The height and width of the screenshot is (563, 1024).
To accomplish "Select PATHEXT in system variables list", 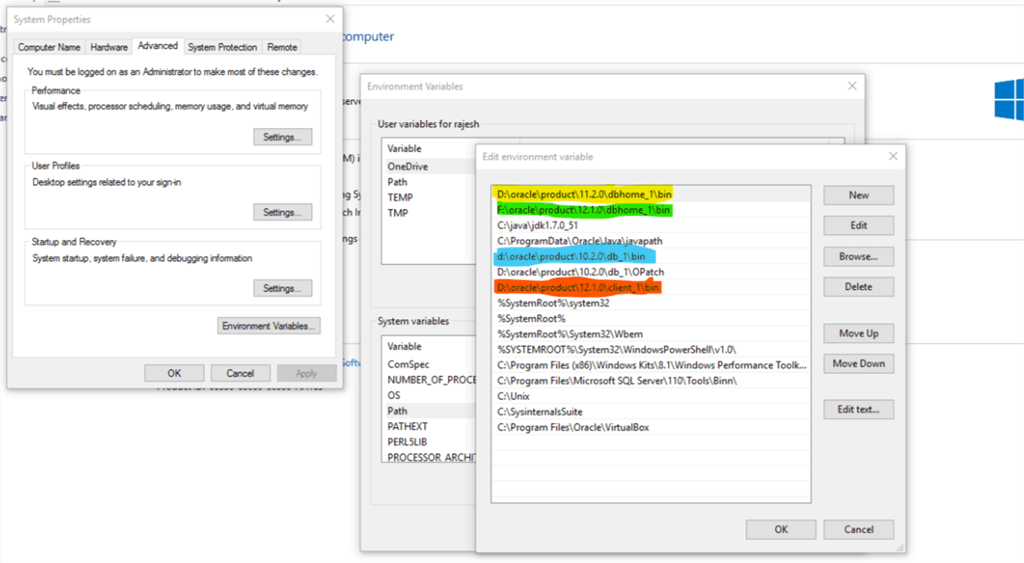I will (x=429, y=426).
